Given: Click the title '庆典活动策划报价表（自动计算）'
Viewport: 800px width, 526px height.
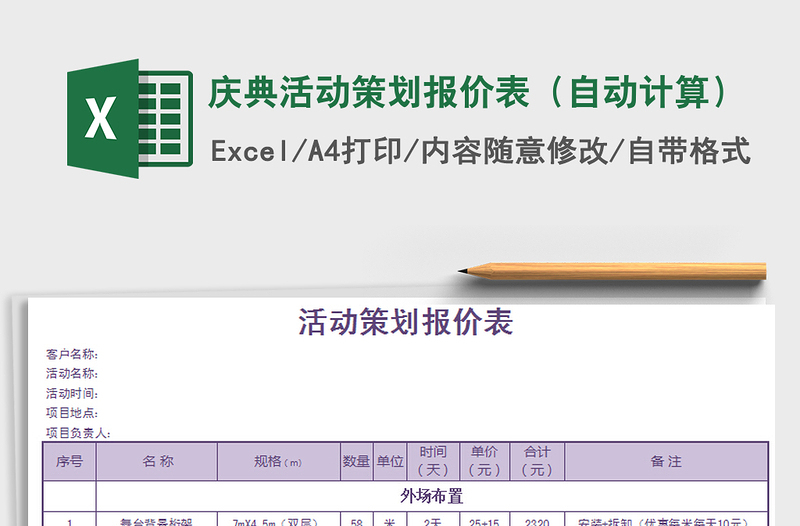Looking at the screenshot, I should pos(469,92).
